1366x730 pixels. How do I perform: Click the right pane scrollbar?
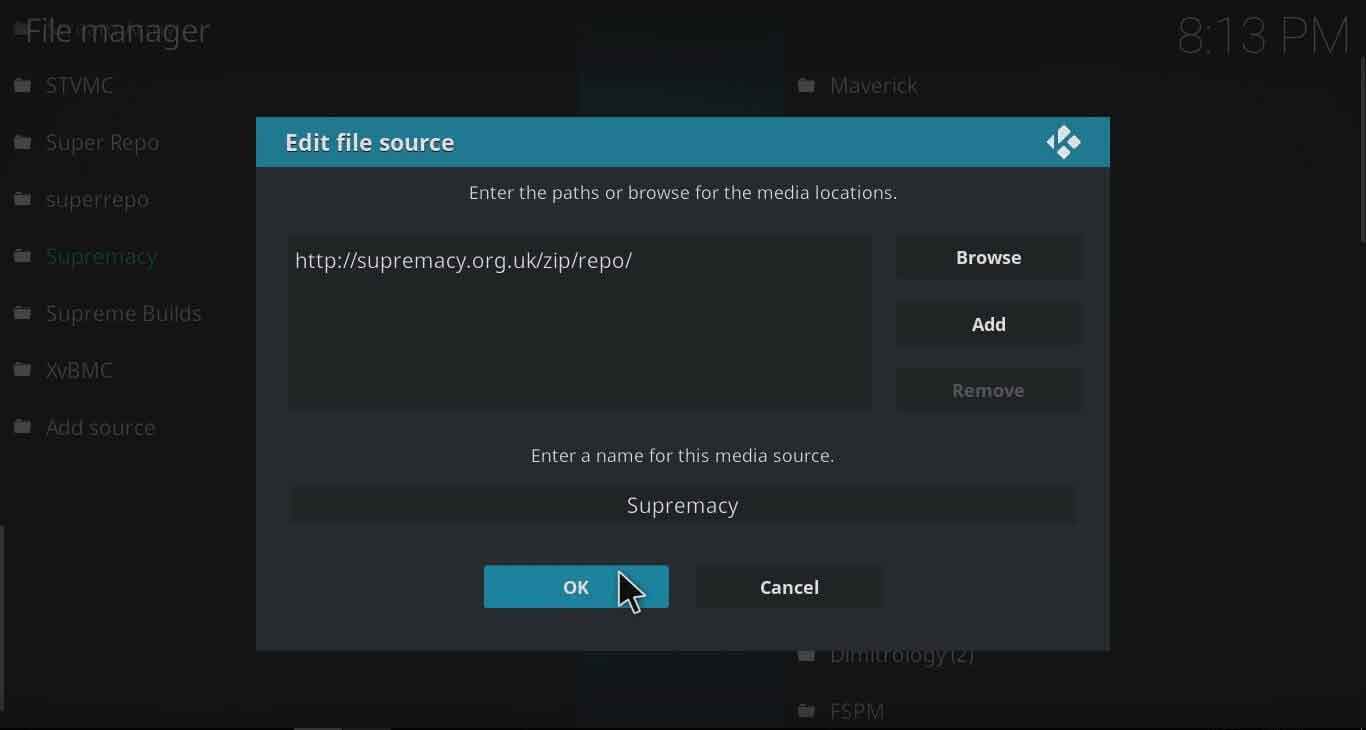tap(1362, 150)
